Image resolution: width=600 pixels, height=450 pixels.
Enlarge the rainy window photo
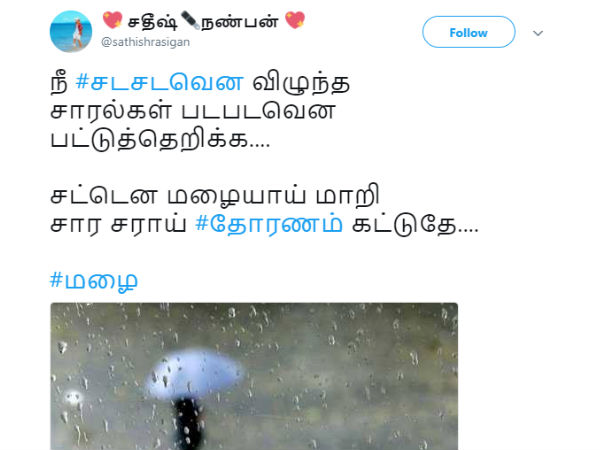click(254, 376)
